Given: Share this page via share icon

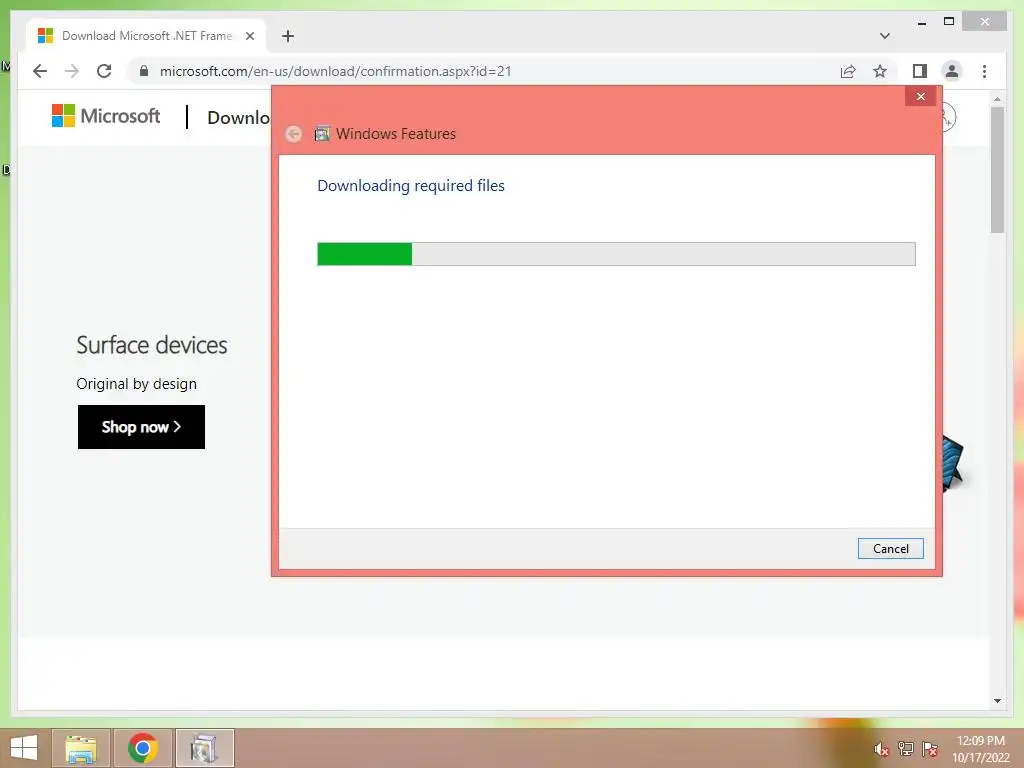Looking at the screenshot, I should [x=848, y=71].
